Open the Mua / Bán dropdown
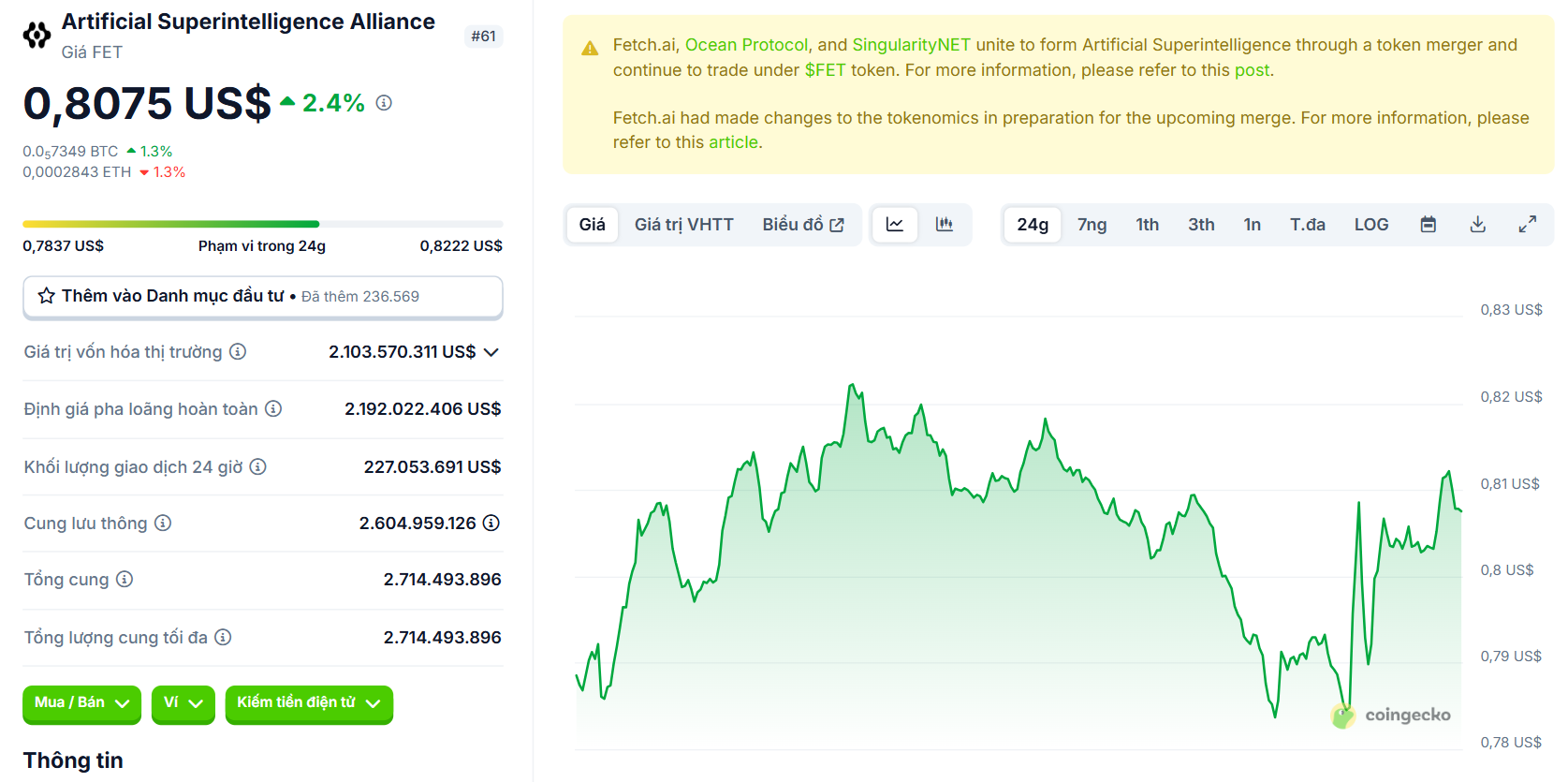 click(x=81, y=704)
